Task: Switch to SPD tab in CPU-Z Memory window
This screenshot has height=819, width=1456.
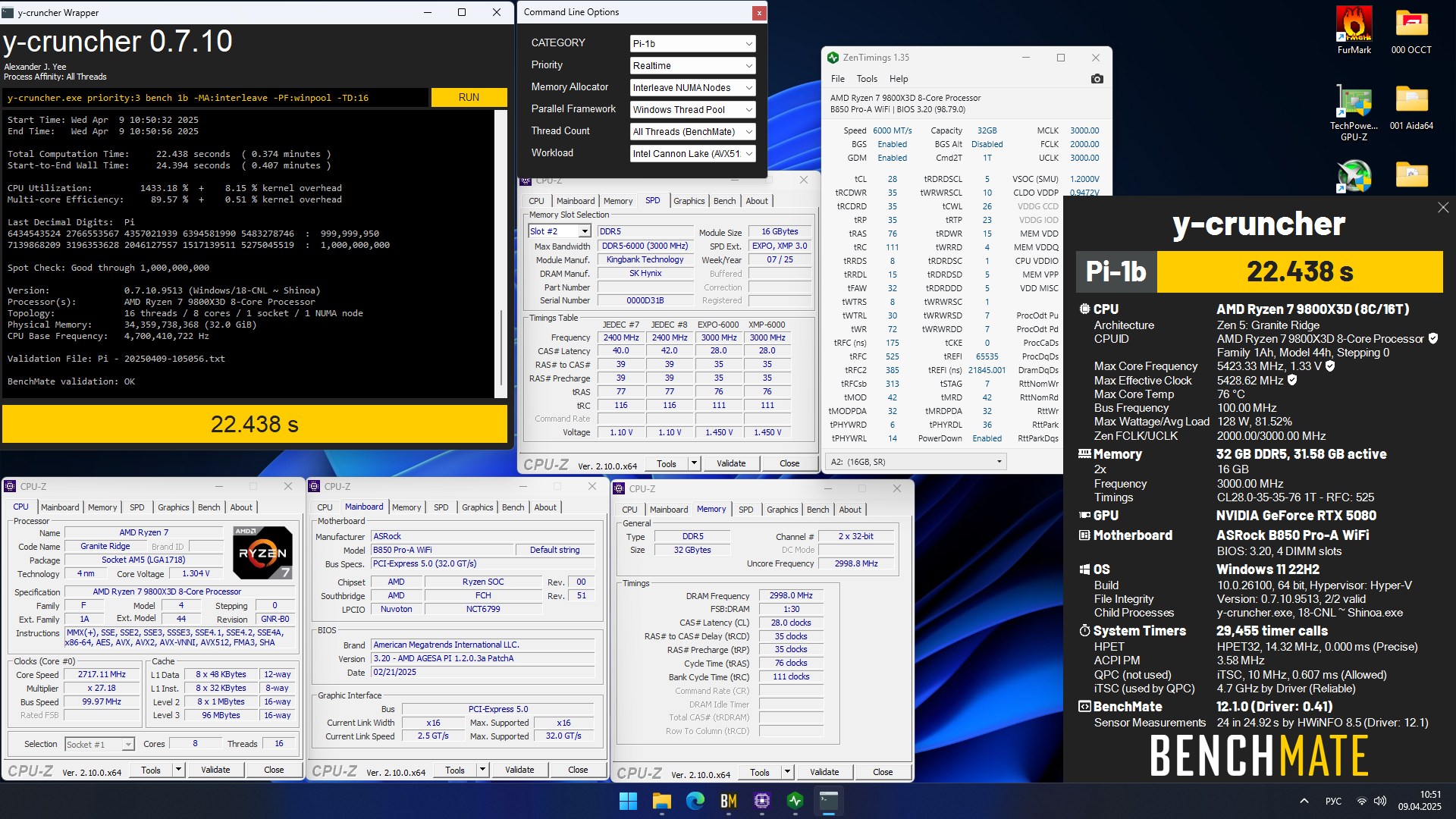Action: [745, 510]
